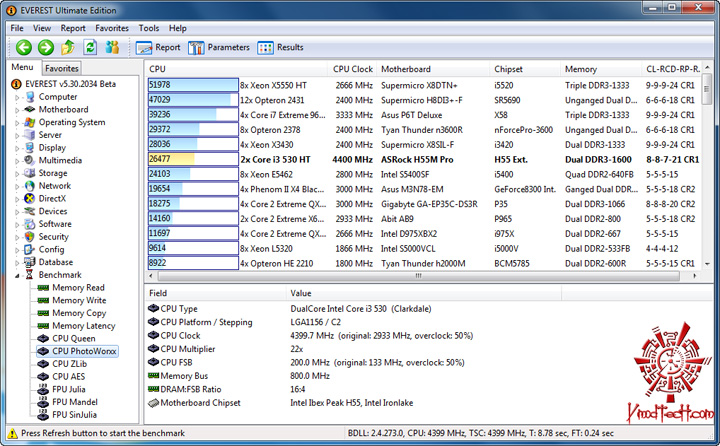Select Memory Latency benchmark
The height and width of the screenshot is (446, 720).
(83, 326)
